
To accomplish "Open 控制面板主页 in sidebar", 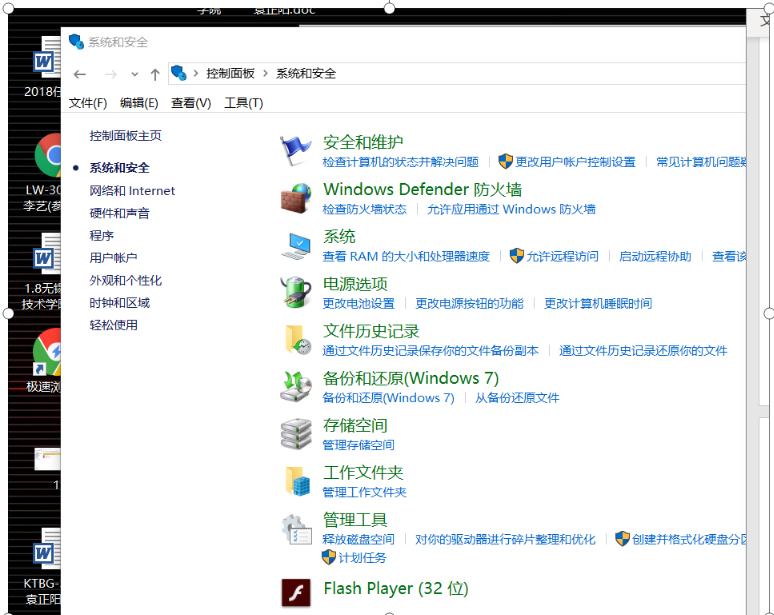I will tap(125, 136).
